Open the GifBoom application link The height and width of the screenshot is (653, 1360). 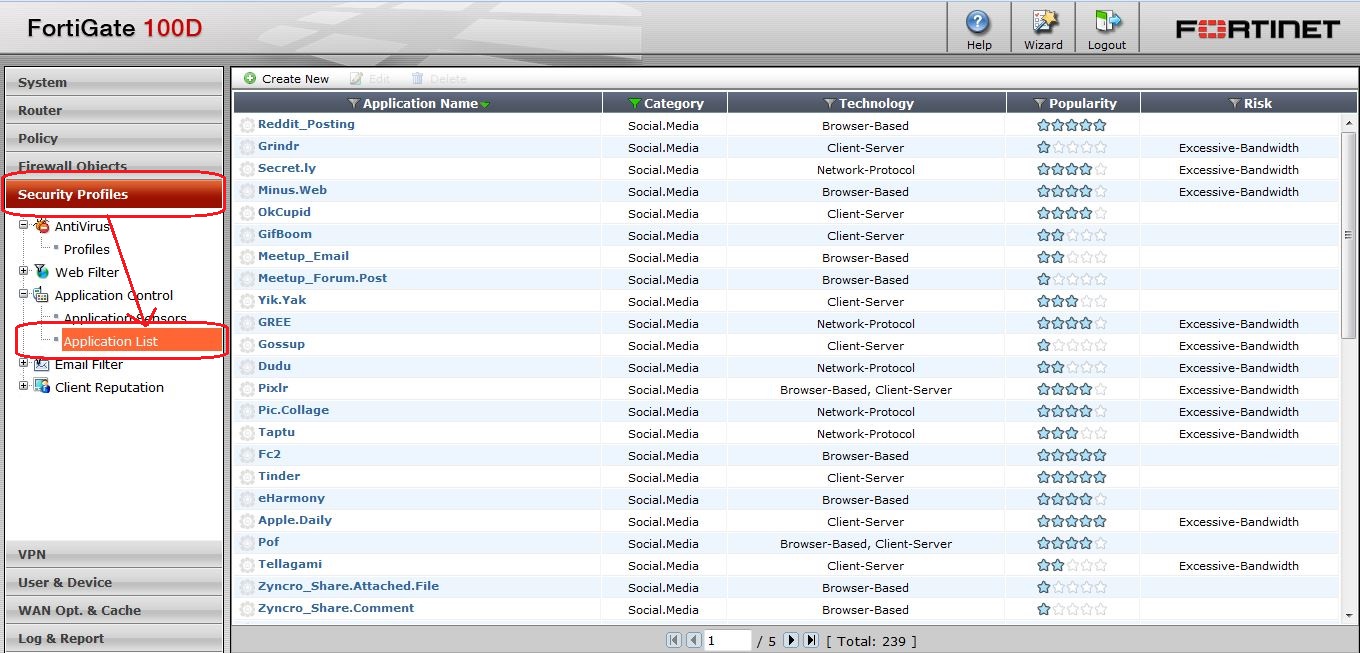[285, 234]
